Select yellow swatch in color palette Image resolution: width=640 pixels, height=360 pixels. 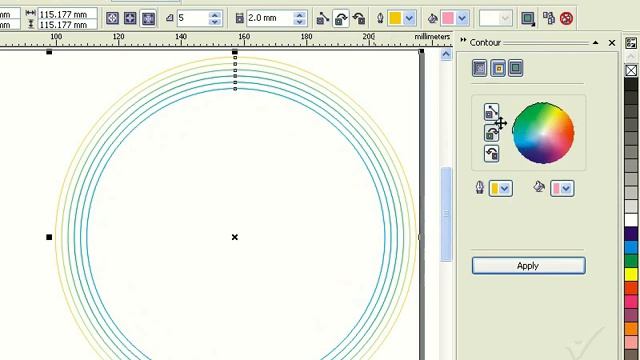tap(631, 274)
